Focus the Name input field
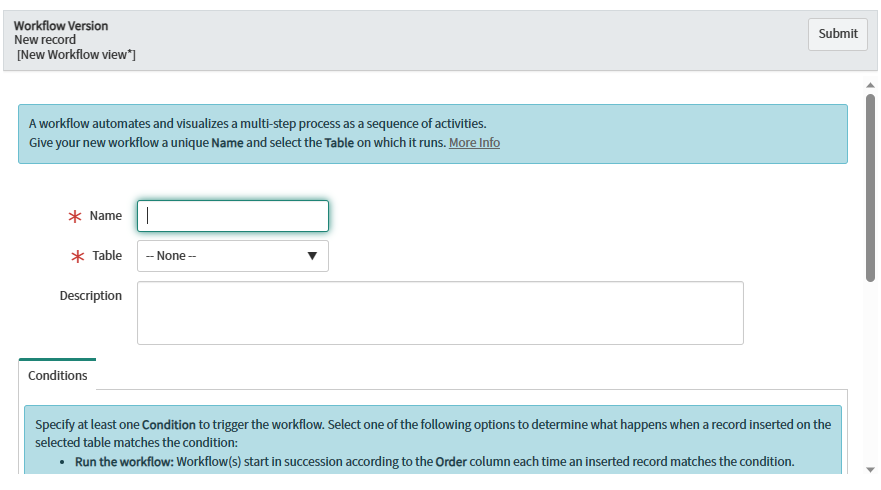Image resolution: width=881 pixels, height=490 pixels. [x=232, y=216]
